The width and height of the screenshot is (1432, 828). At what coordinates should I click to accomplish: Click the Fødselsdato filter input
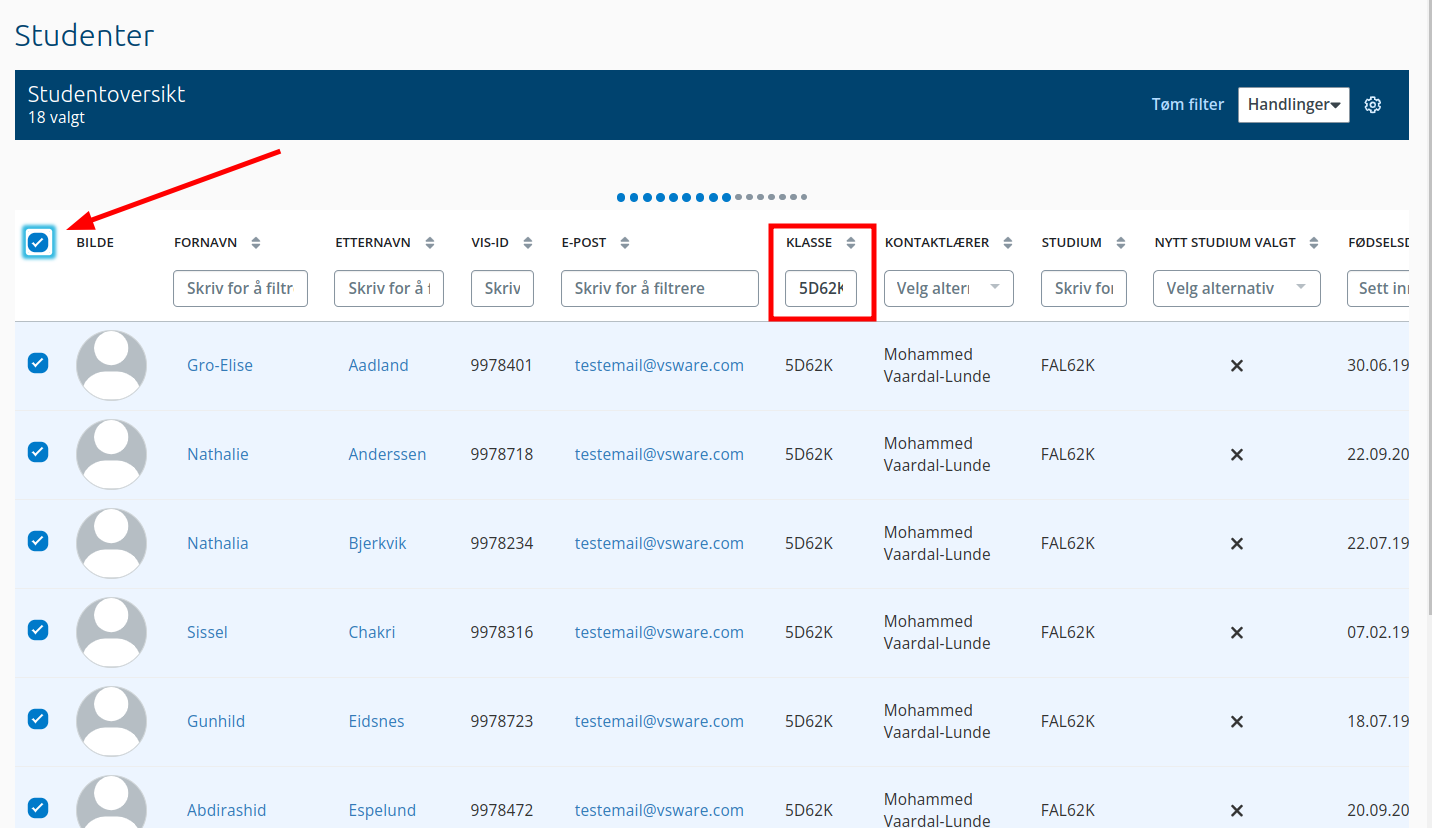coord(1378,288)
